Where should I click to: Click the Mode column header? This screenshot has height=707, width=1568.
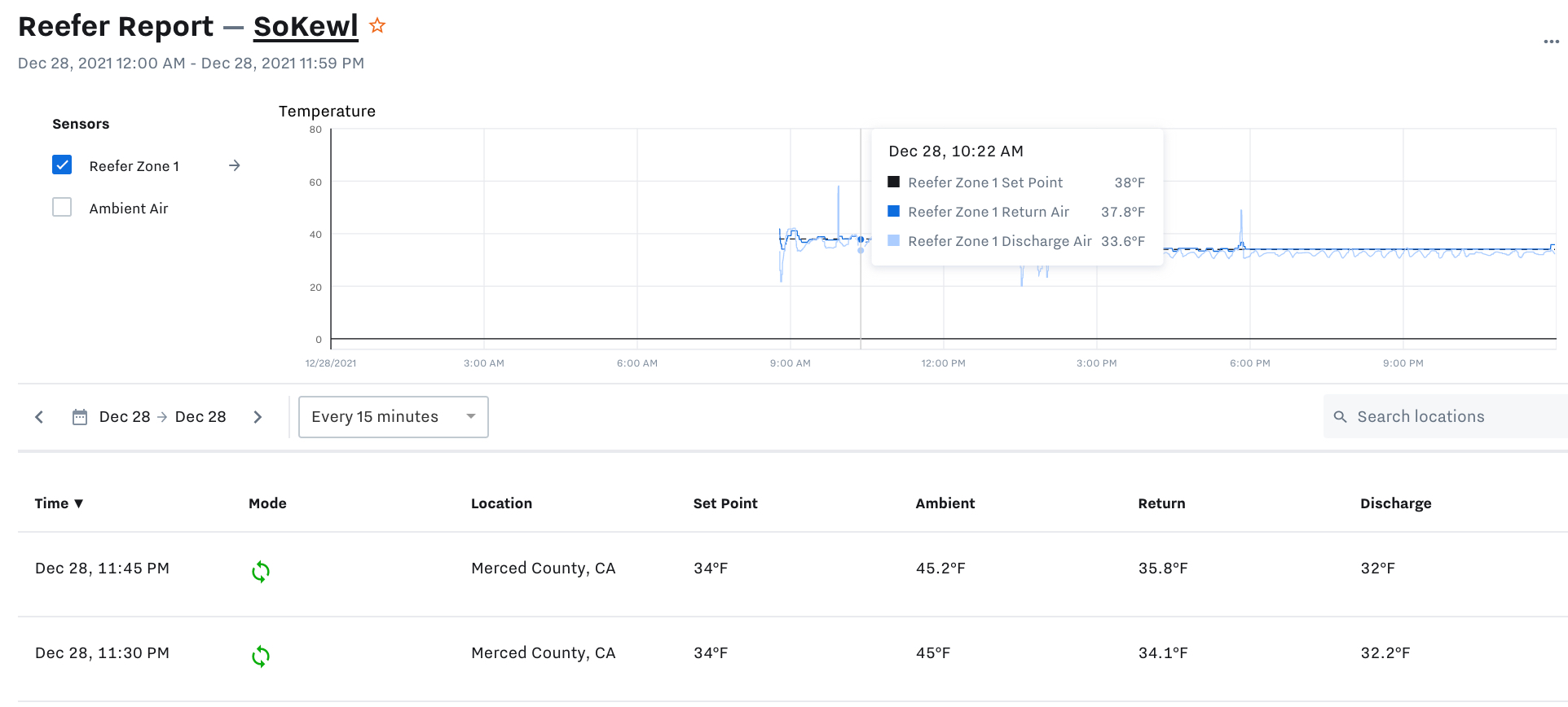tap(267, 503)
